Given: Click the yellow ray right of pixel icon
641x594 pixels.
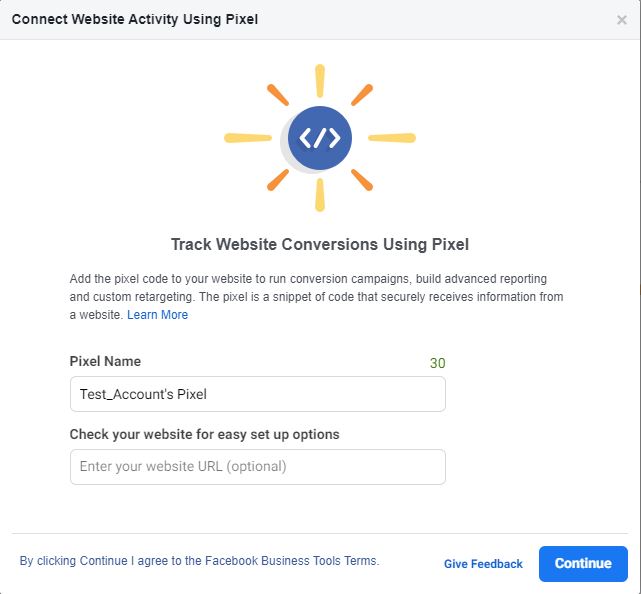Looking at the screenshot, I should pos(392,138).
